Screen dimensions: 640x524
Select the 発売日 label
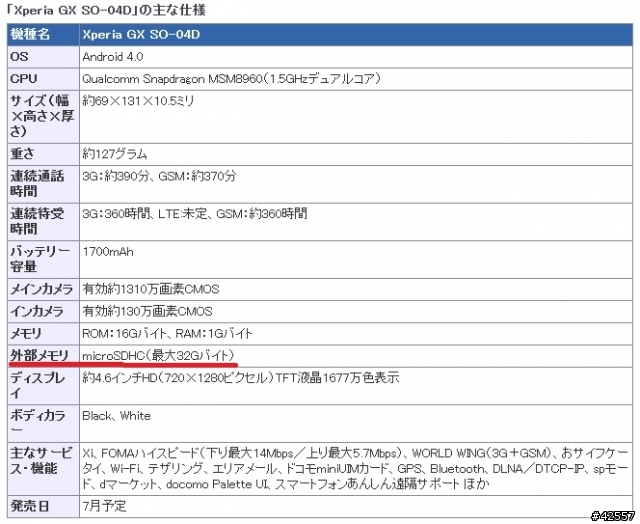point(29,506)
